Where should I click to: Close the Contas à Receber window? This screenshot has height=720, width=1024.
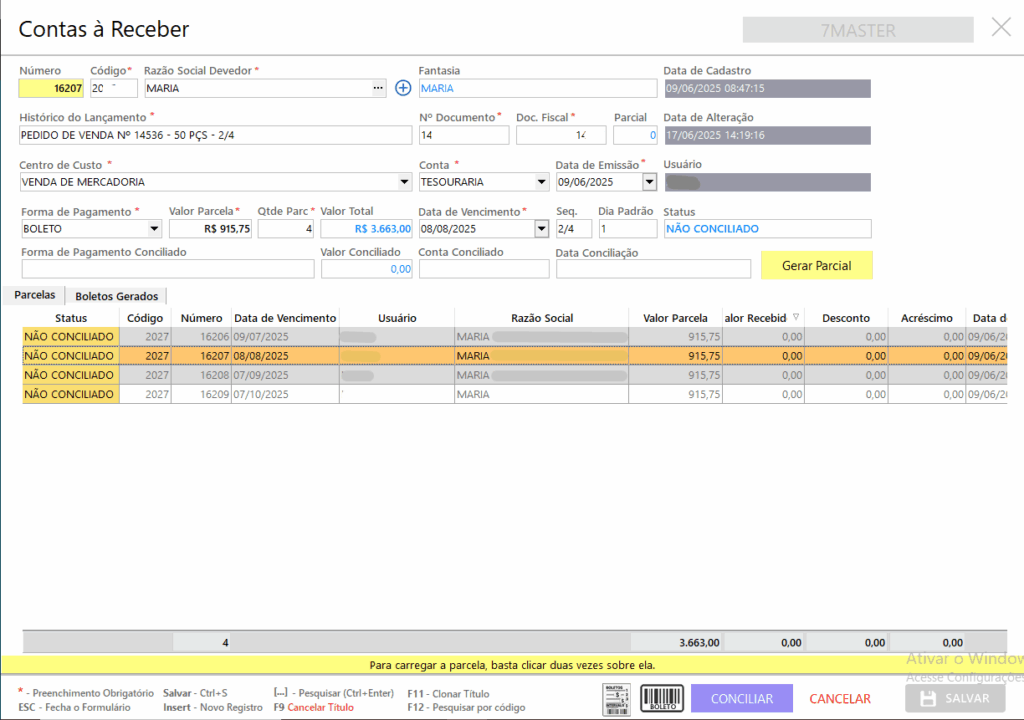[x=1001, y=28]
